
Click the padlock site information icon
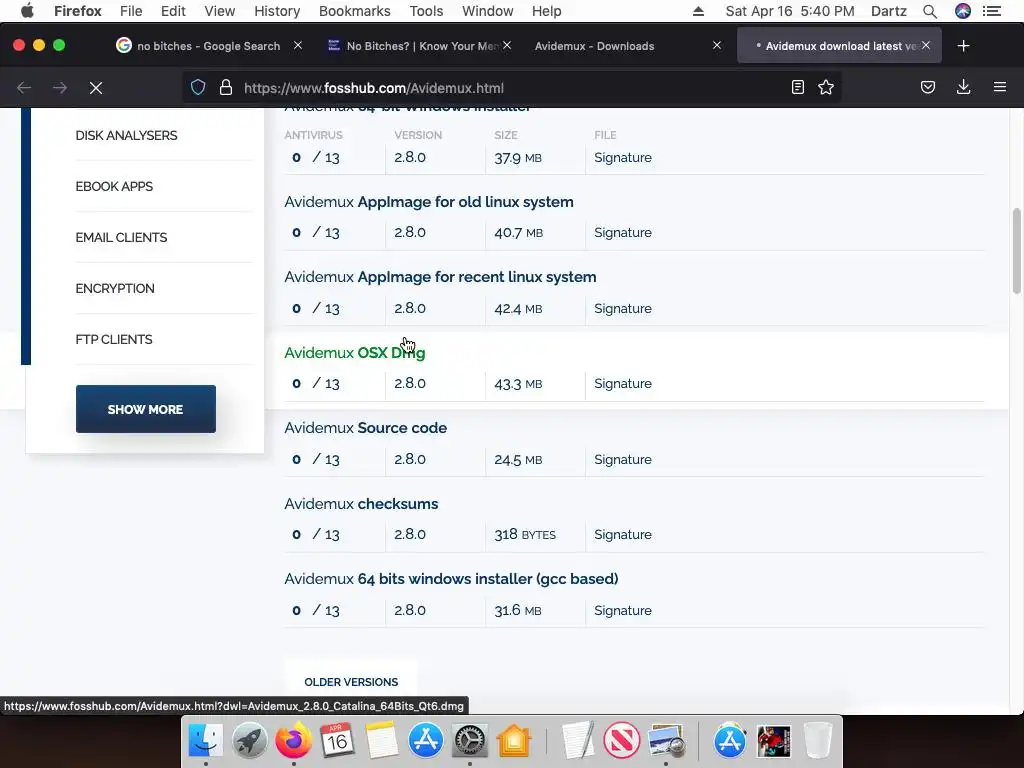(226, 88)
